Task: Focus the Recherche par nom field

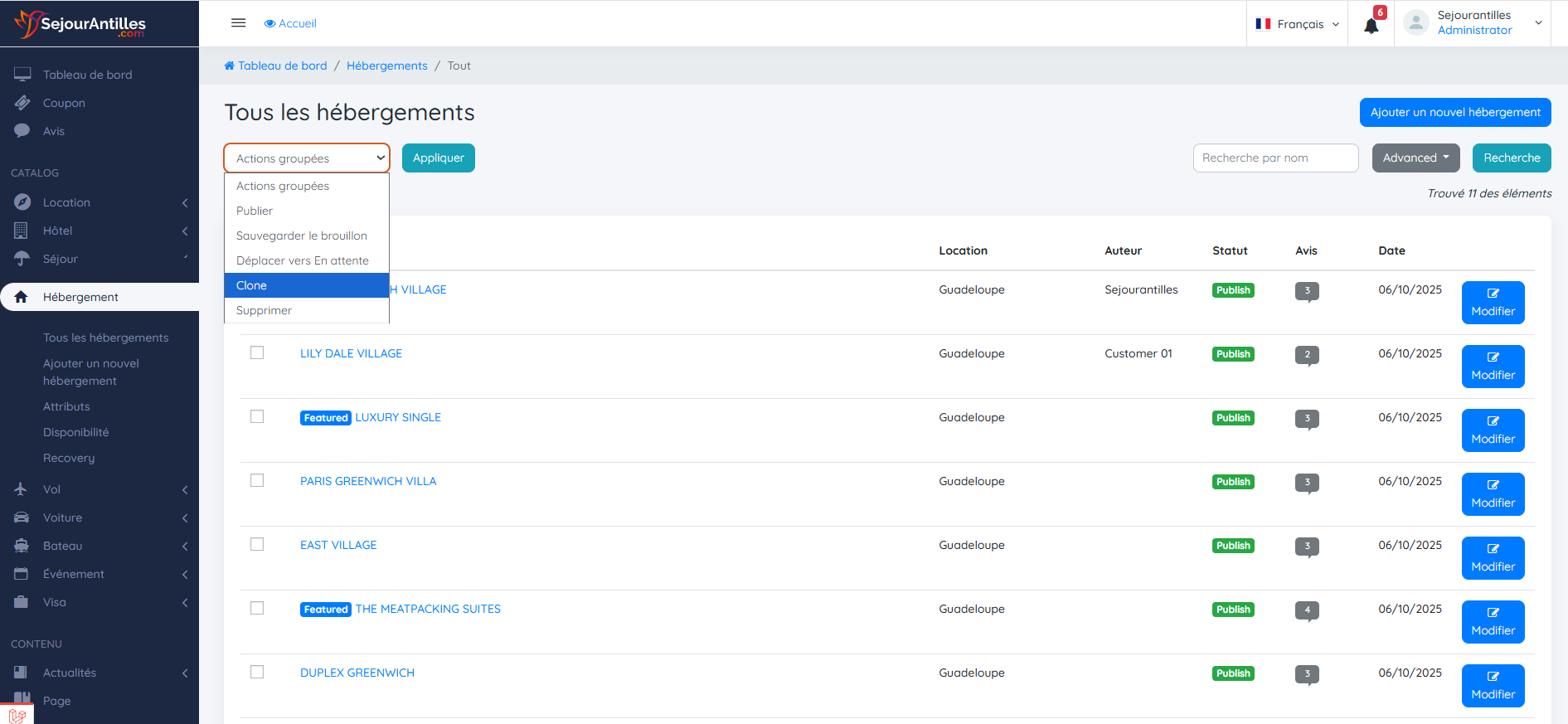Action: pos(1275,158)
